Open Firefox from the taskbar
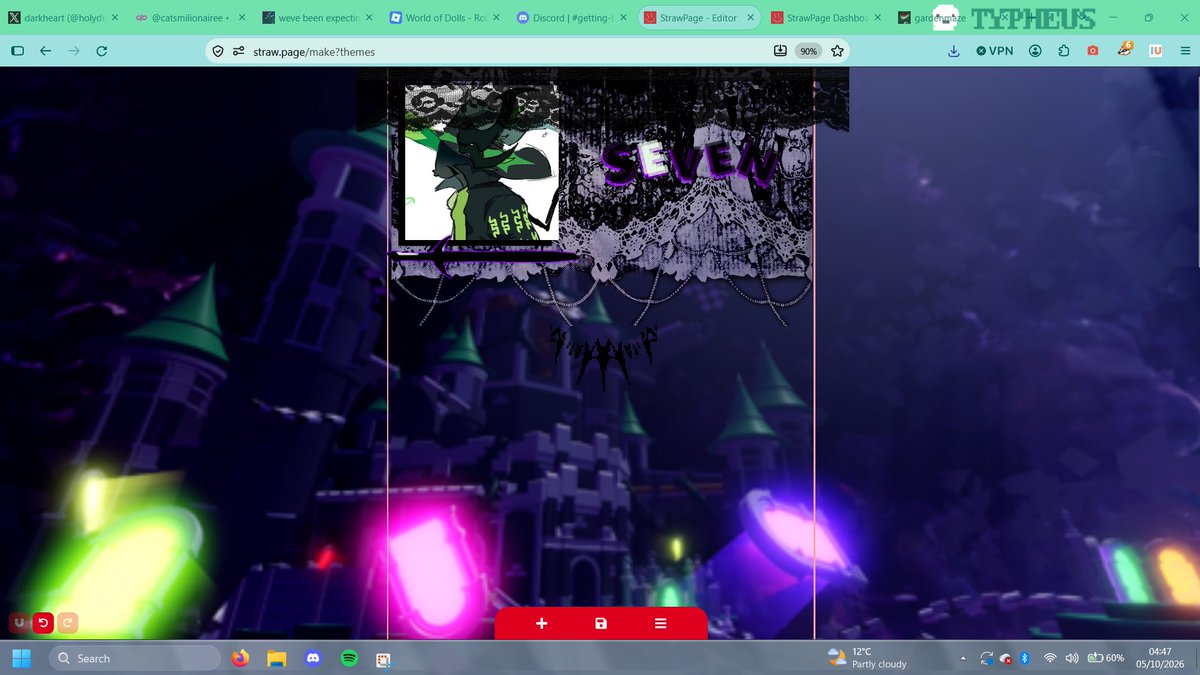Screen dimensions: 1200x675 [x=239, y=658]
